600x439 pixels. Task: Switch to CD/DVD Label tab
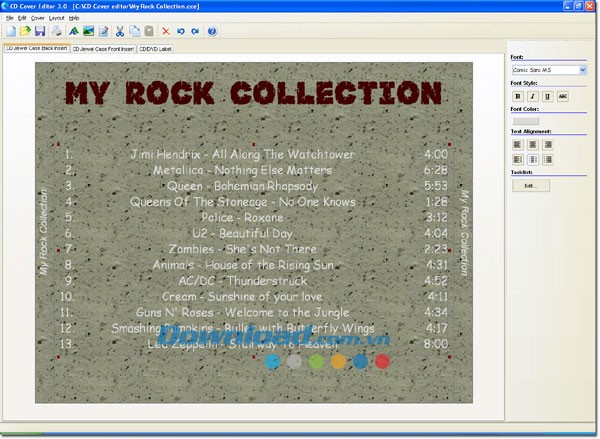tap(155, 49)
